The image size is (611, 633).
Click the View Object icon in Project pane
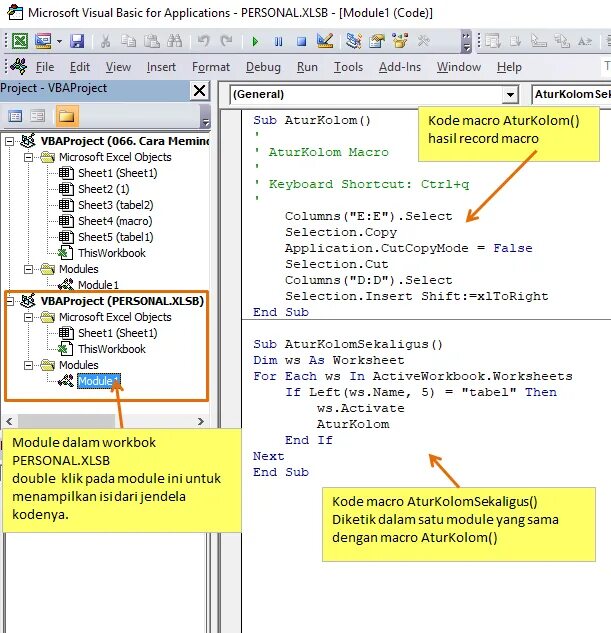38,116
